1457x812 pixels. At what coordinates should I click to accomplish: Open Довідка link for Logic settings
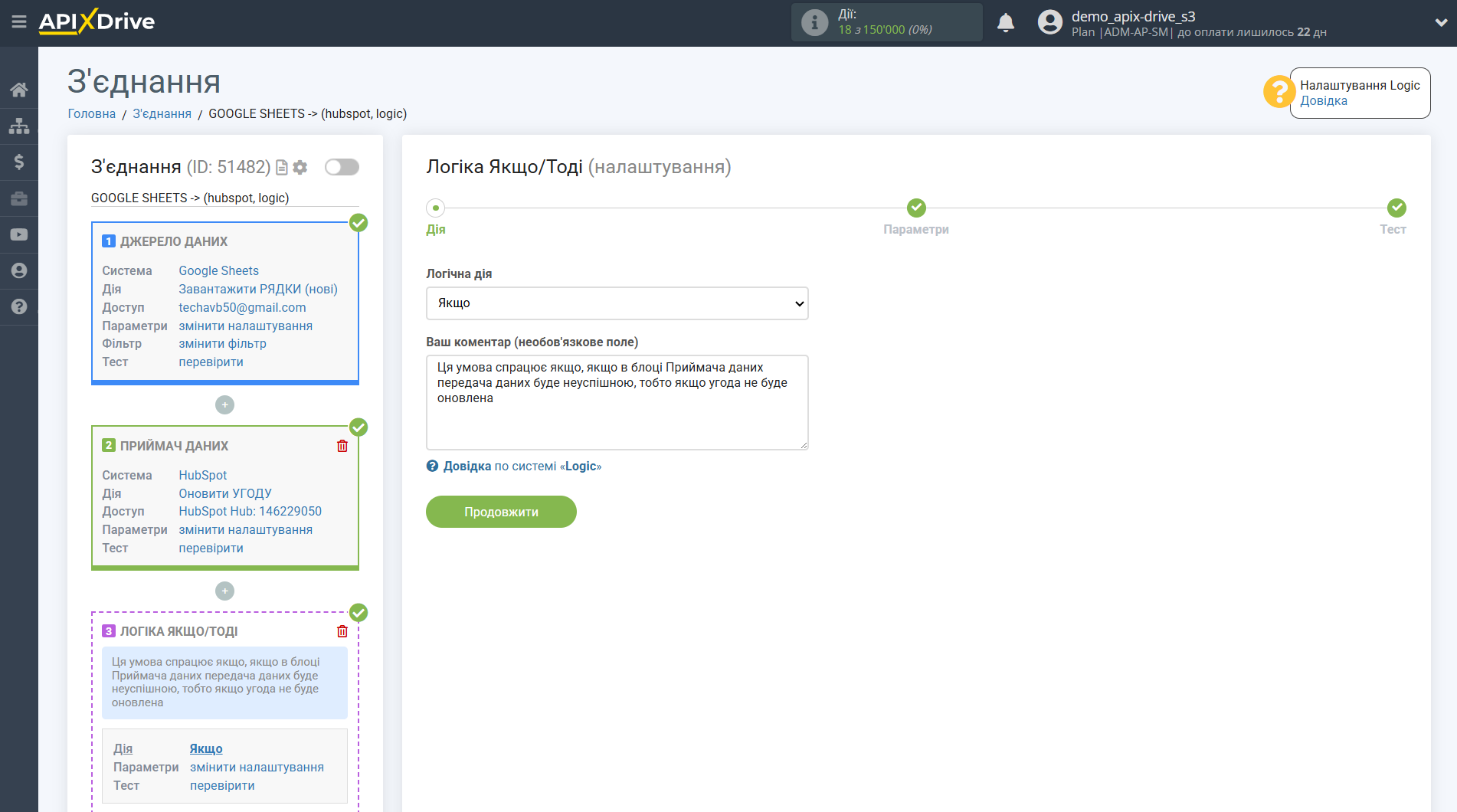(x=1323, y=101)
